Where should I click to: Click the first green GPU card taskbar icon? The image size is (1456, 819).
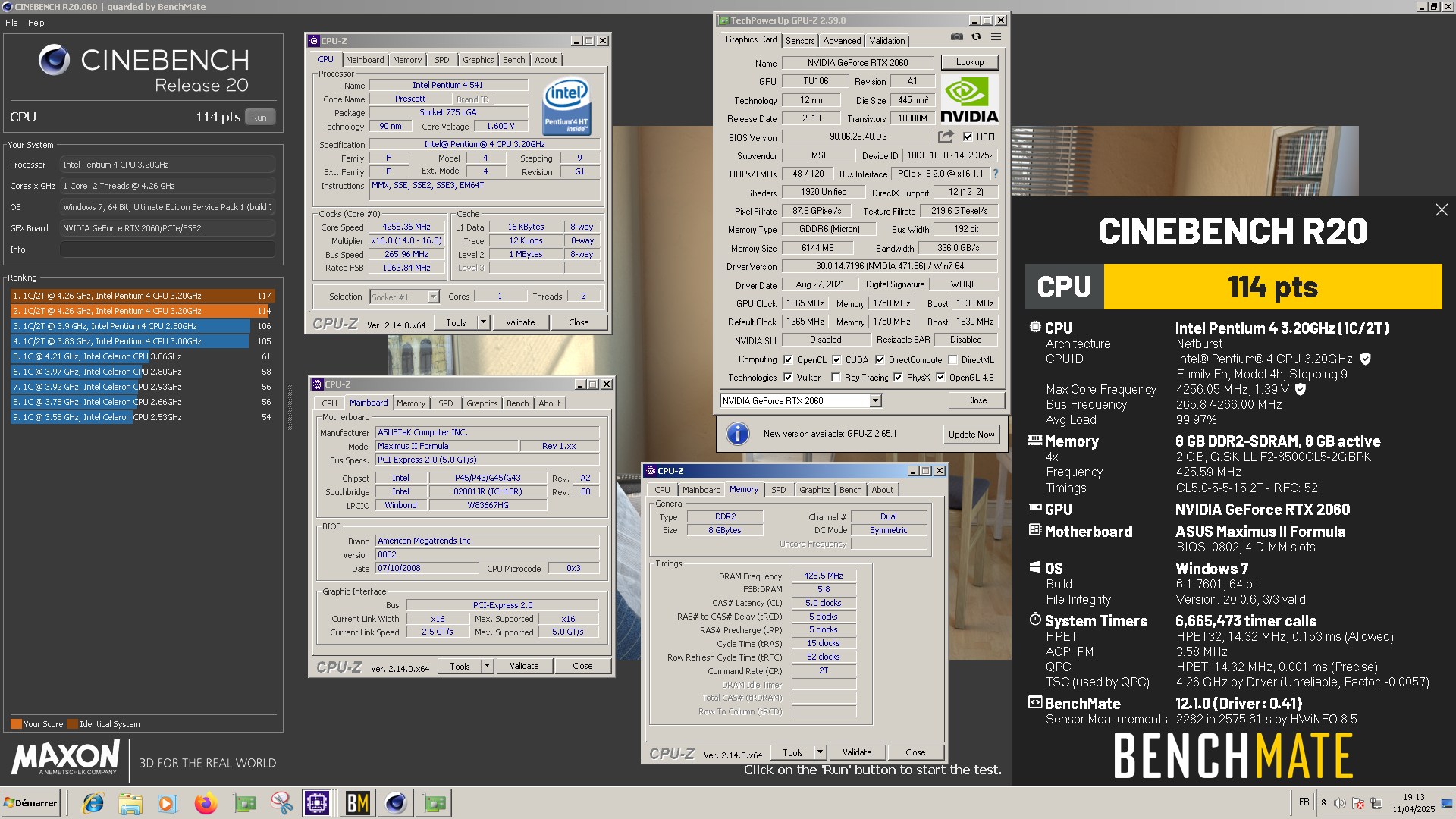pos(245,803)
